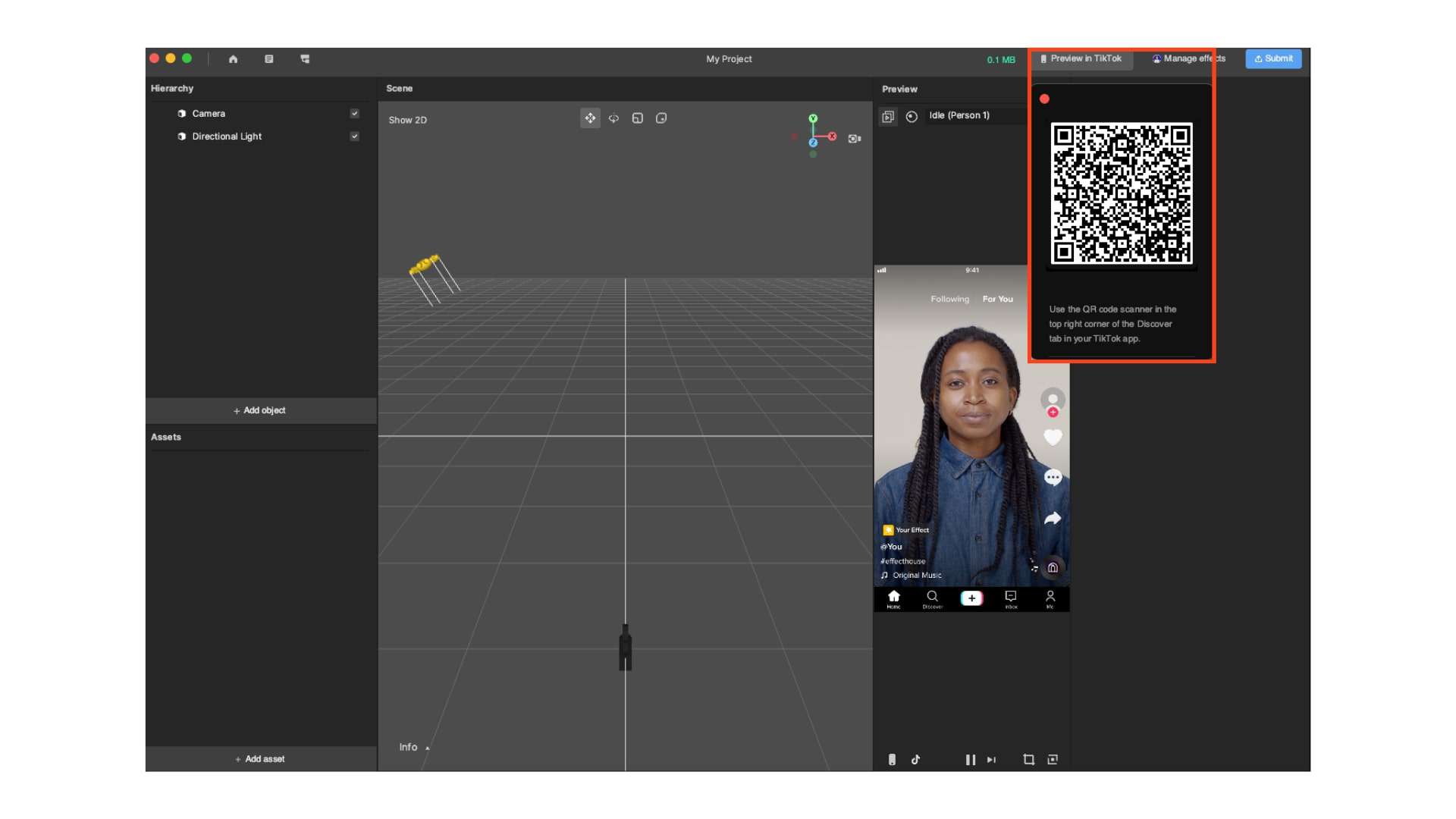Click the circular record icon beside Idle

912,116
